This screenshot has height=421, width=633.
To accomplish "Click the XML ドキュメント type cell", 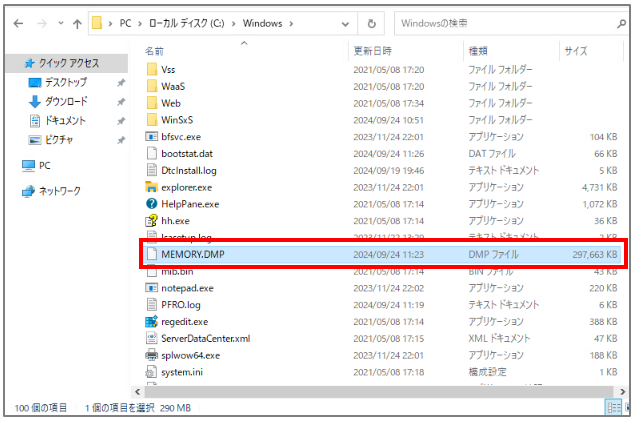I will [499, 338].
